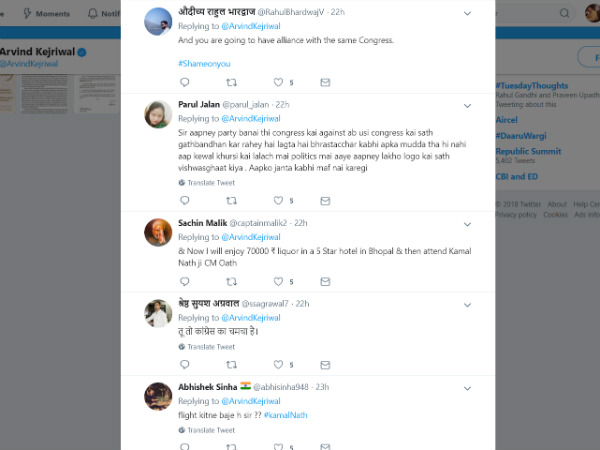Reply to the ssagrawal7 tweet

pyautogui.click(x=184, y=365)
